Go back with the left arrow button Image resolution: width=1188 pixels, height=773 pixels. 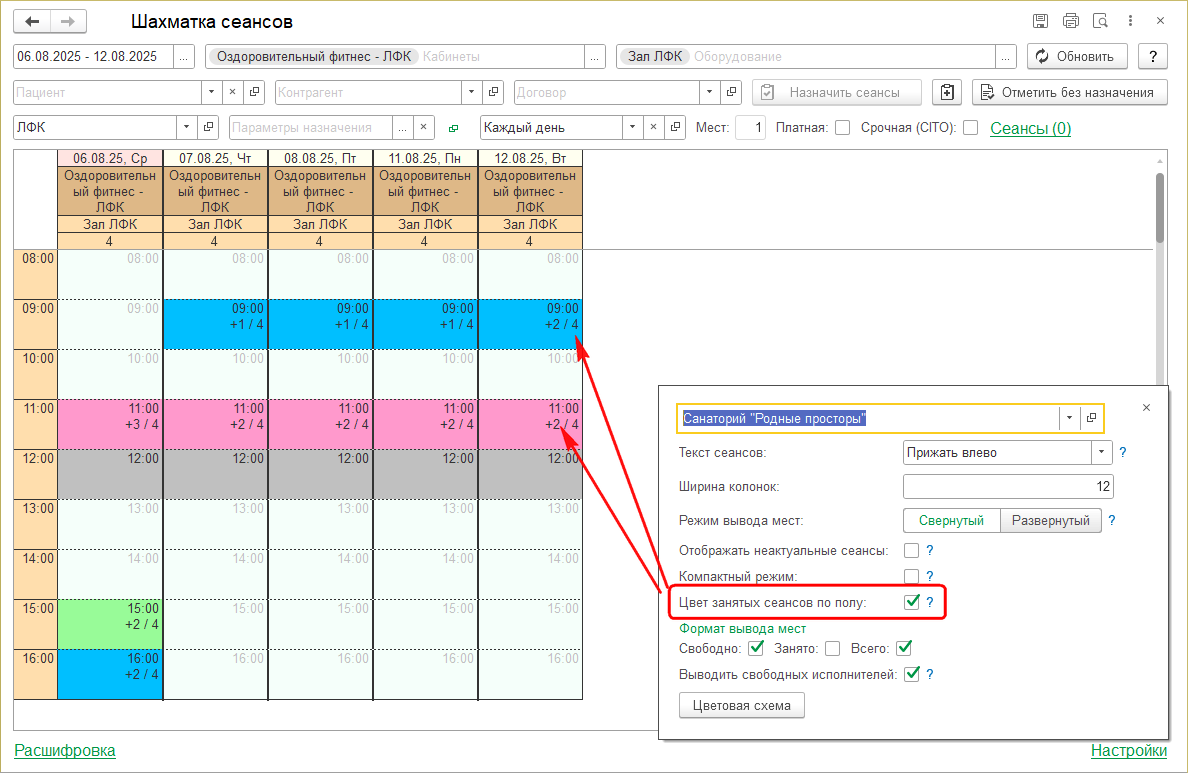(32, 21)
